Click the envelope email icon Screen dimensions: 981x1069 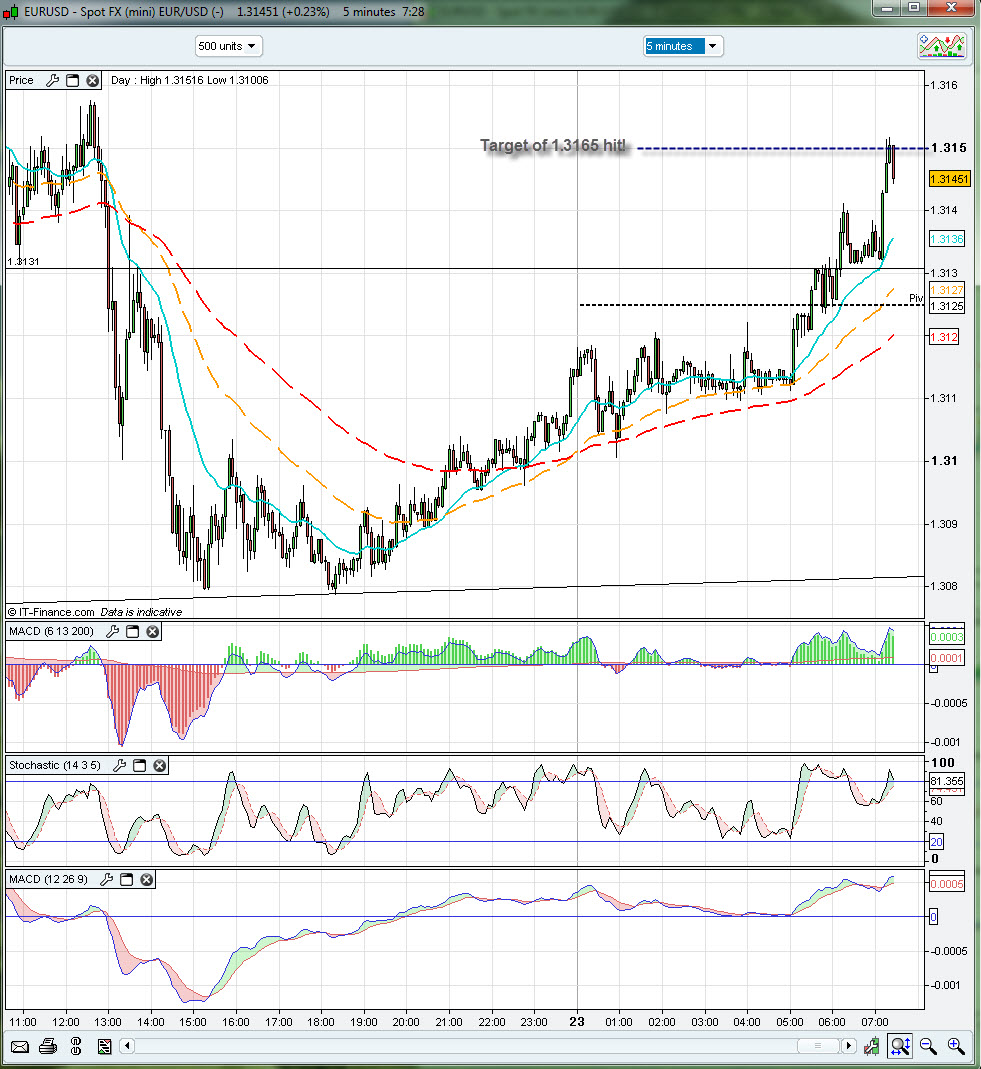tap(19, 1047)
